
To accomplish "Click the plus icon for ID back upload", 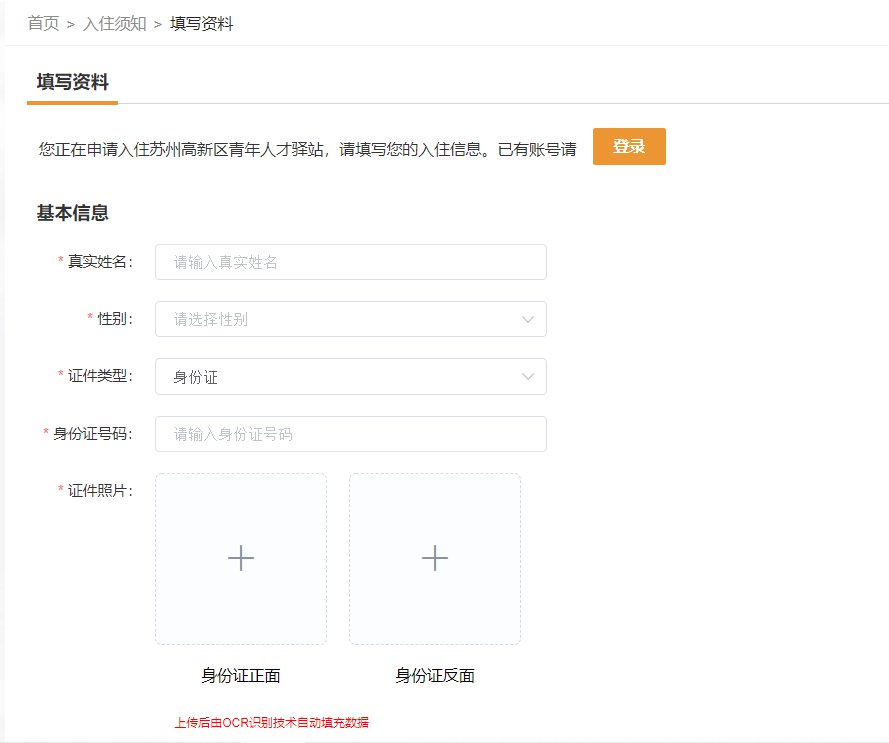I will tap(435, 558).
